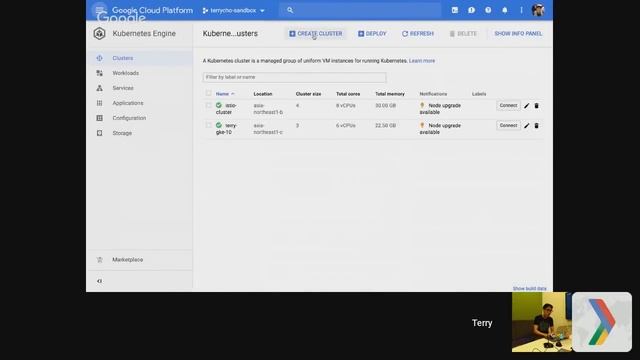
Task: Connect to the asio-cluster
Action: pyautogui.click(x=508, y=105)
